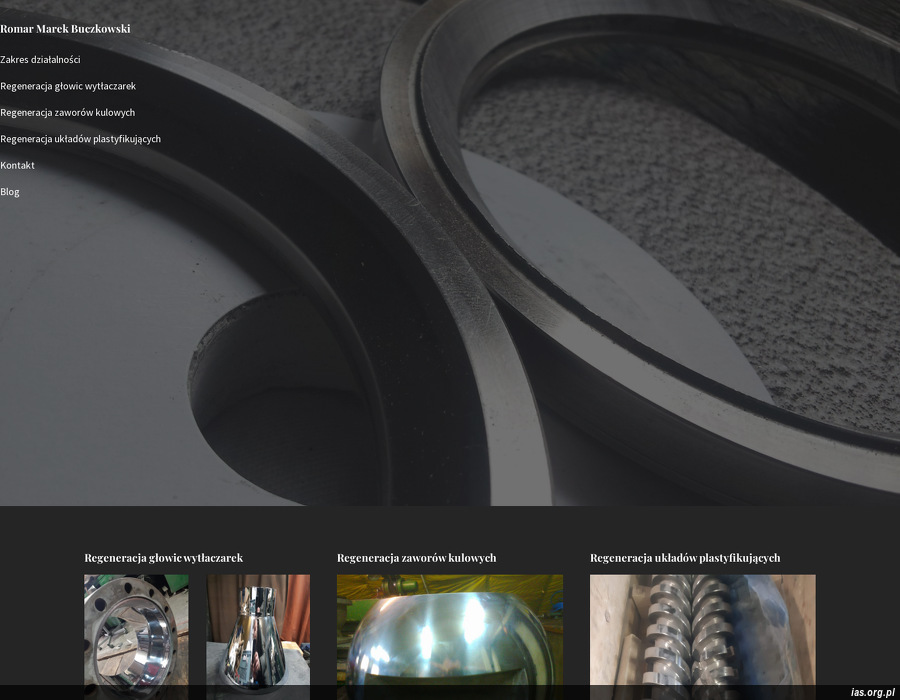The height and width of the screenshot is (700, 900).
Task: Visit the Blog link
Action: [x=10, y=192]
